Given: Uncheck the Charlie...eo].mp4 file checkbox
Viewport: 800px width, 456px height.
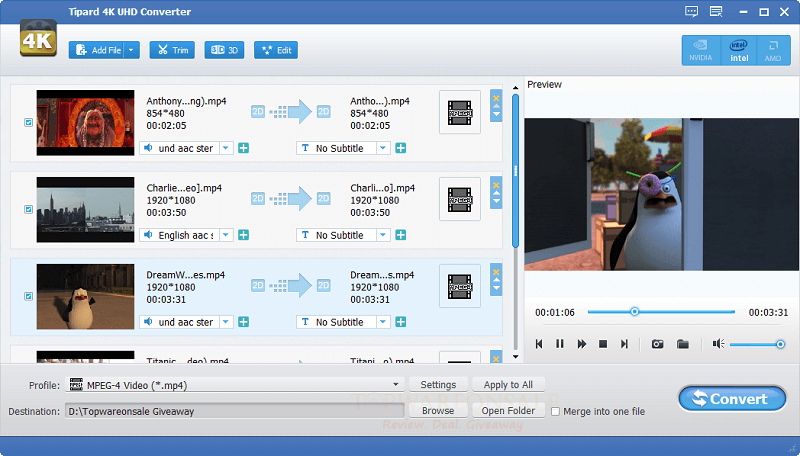Looking at the screenshot, I should 29,209.
